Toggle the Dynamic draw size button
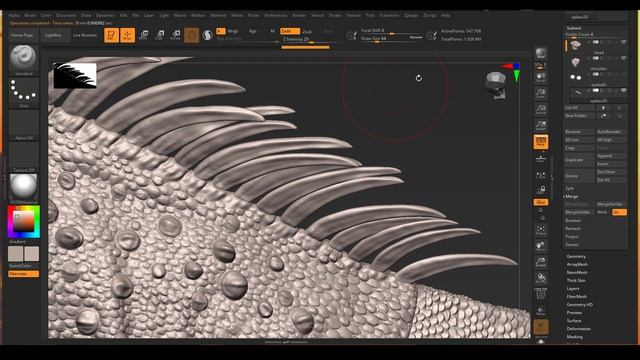 pyautogui.click(x=416, y=38)
